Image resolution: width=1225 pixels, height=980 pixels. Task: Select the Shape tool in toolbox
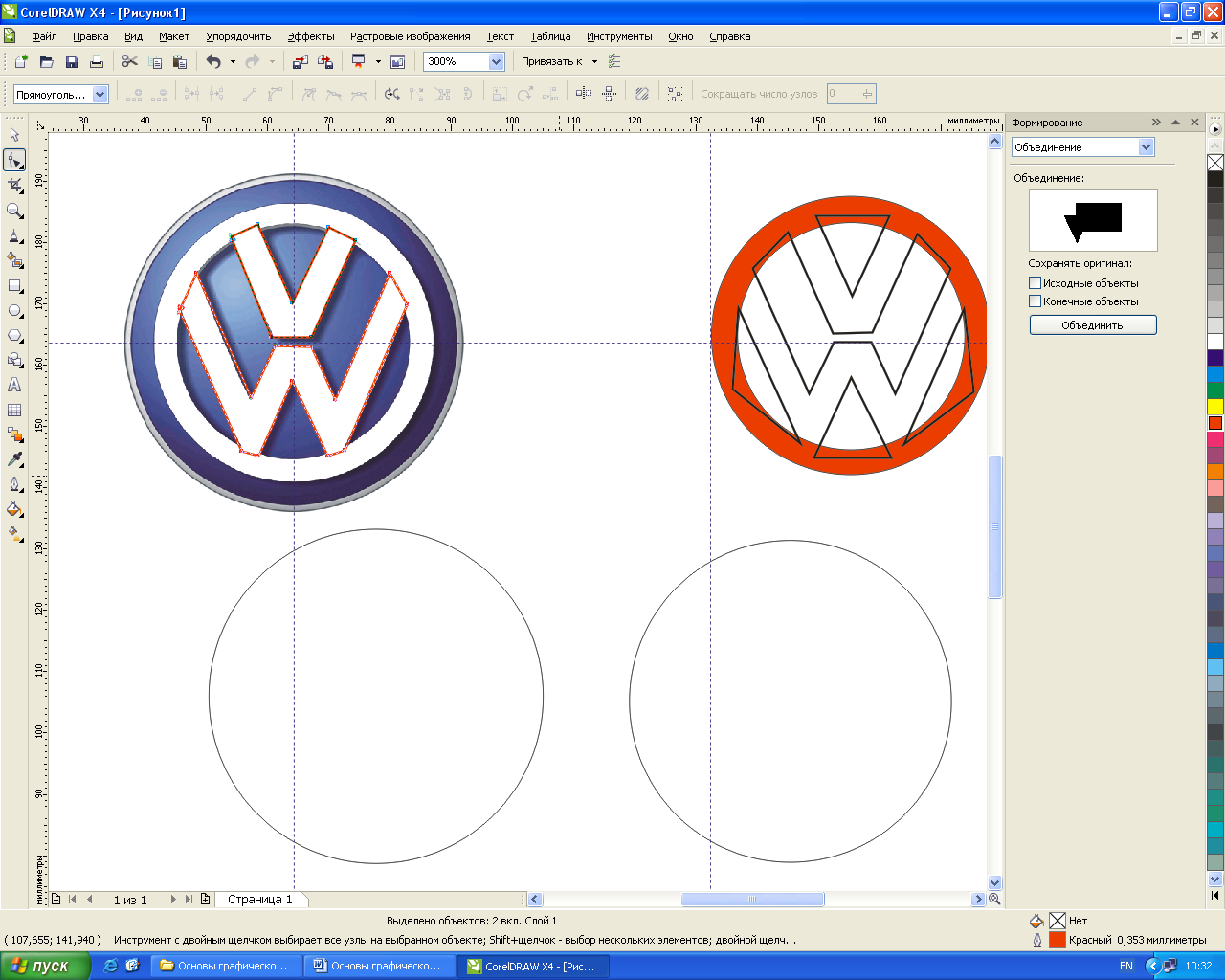(14, 160)
